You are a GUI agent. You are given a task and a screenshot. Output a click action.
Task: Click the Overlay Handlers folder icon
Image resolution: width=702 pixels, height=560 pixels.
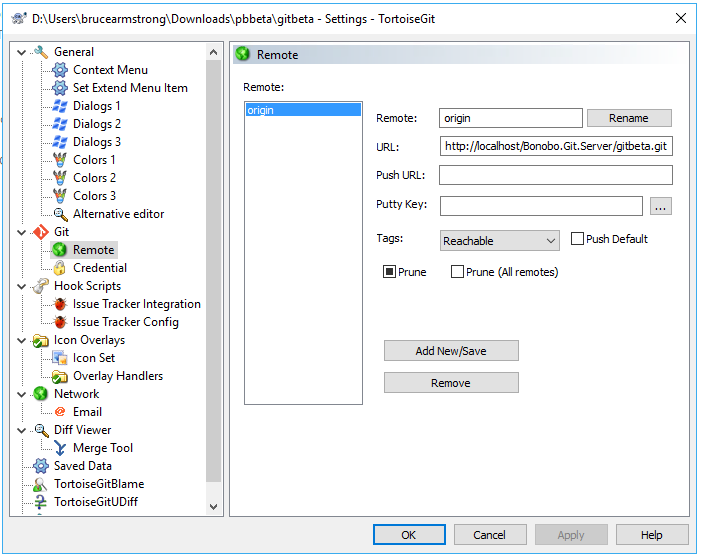coord(60,376)
